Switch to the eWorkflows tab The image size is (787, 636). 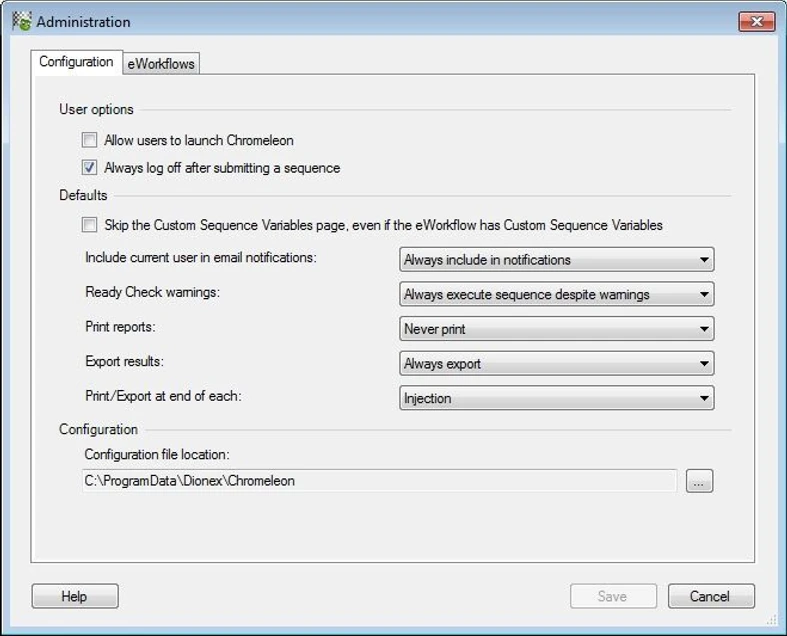[161, 64]
